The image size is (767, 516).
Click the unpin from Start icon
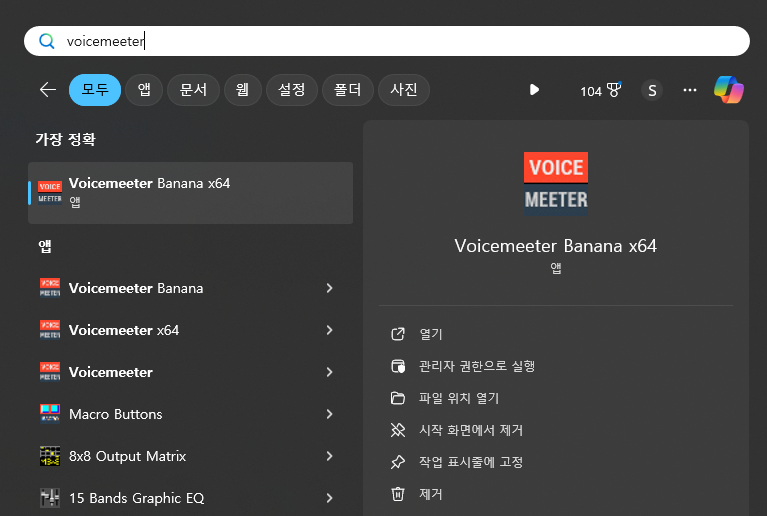coord(398,430)
